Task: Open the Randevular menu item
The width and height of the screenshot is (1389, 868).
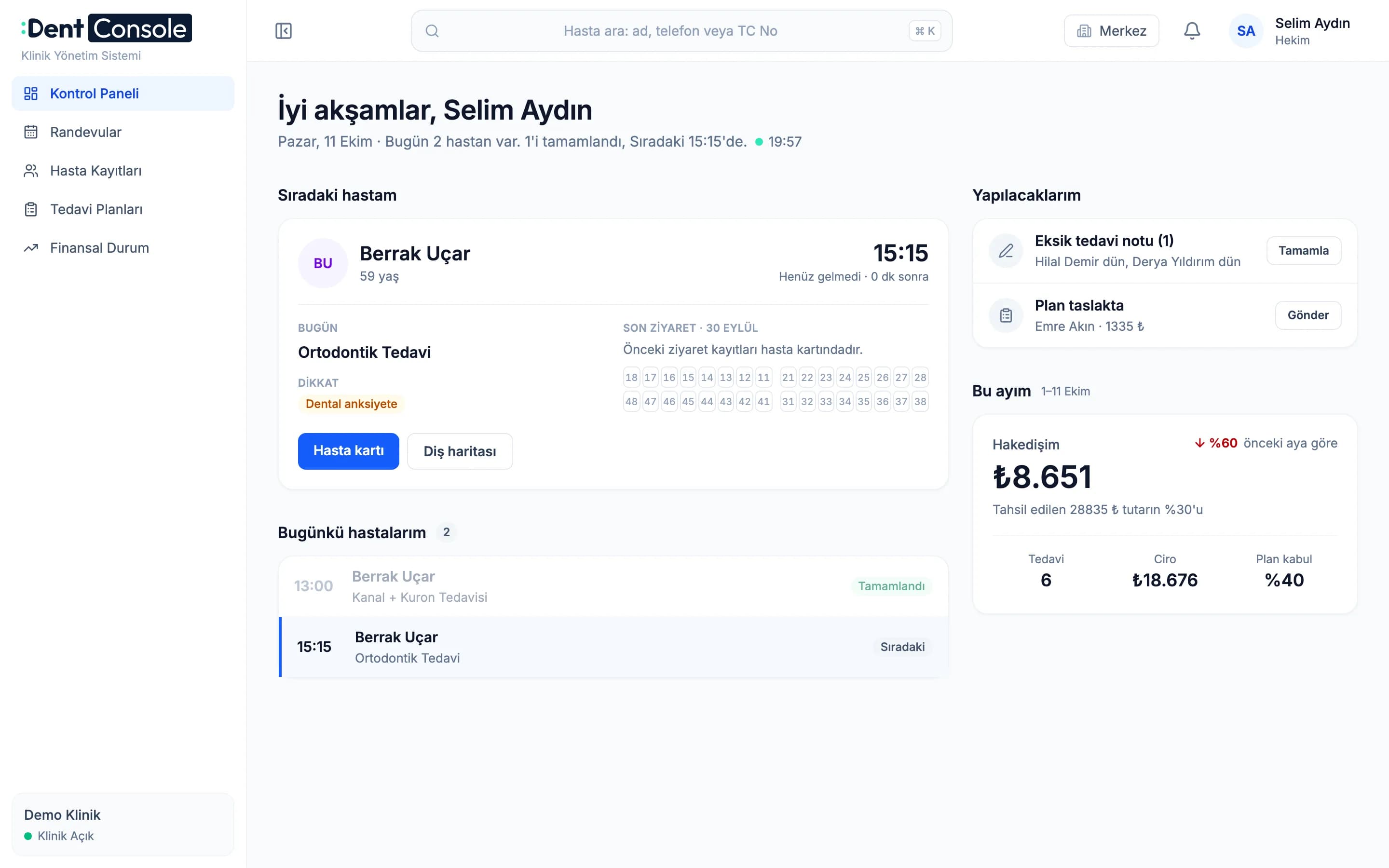Action: coord(123,132)
